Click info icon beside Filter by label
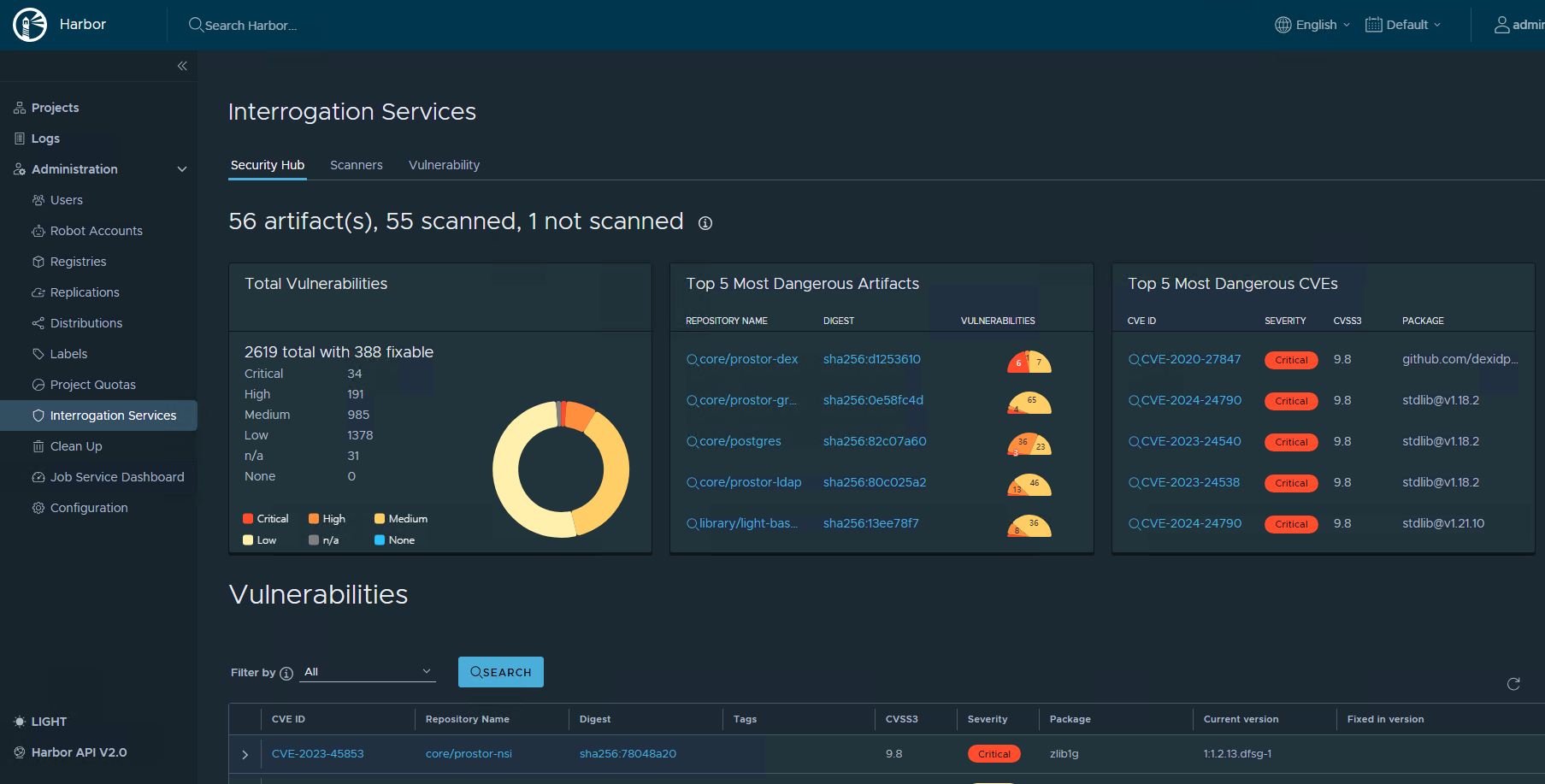The image size is (1545, 784). (286, 674)
